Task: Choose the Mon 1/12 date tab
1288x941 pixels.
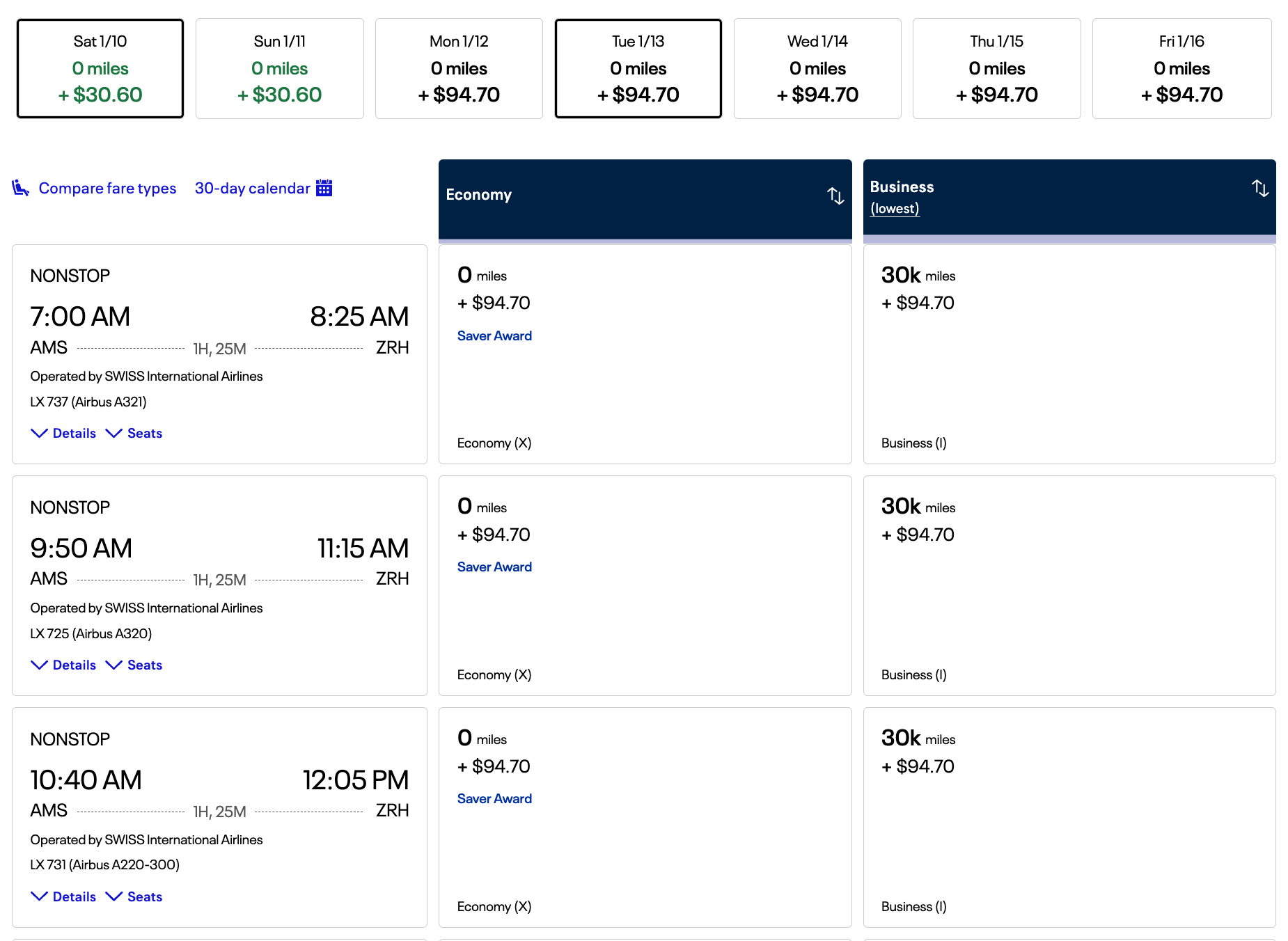Action: (459, 68)
